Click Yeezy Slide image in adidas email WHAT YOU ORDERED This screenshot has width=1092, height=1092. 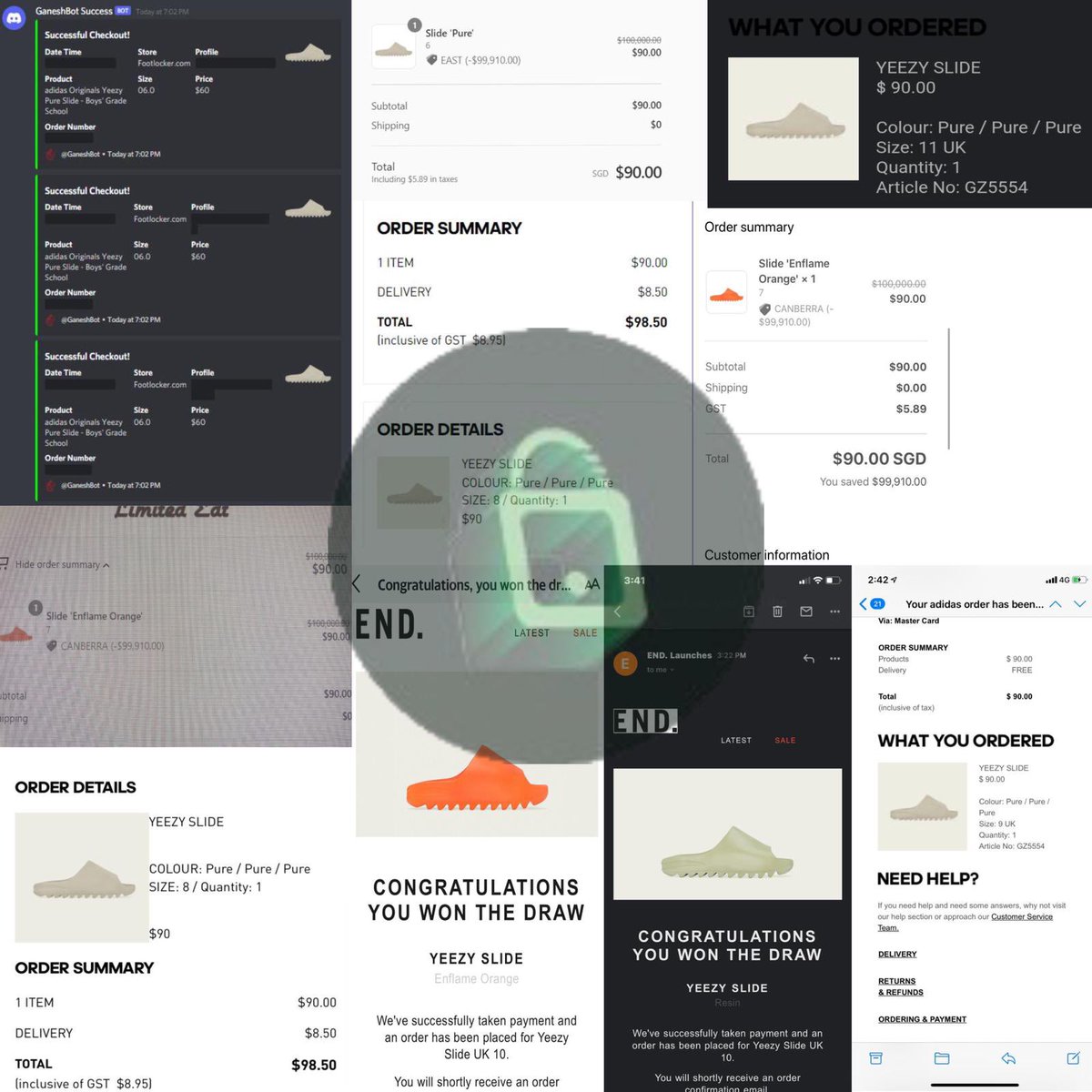click(922, 808)
